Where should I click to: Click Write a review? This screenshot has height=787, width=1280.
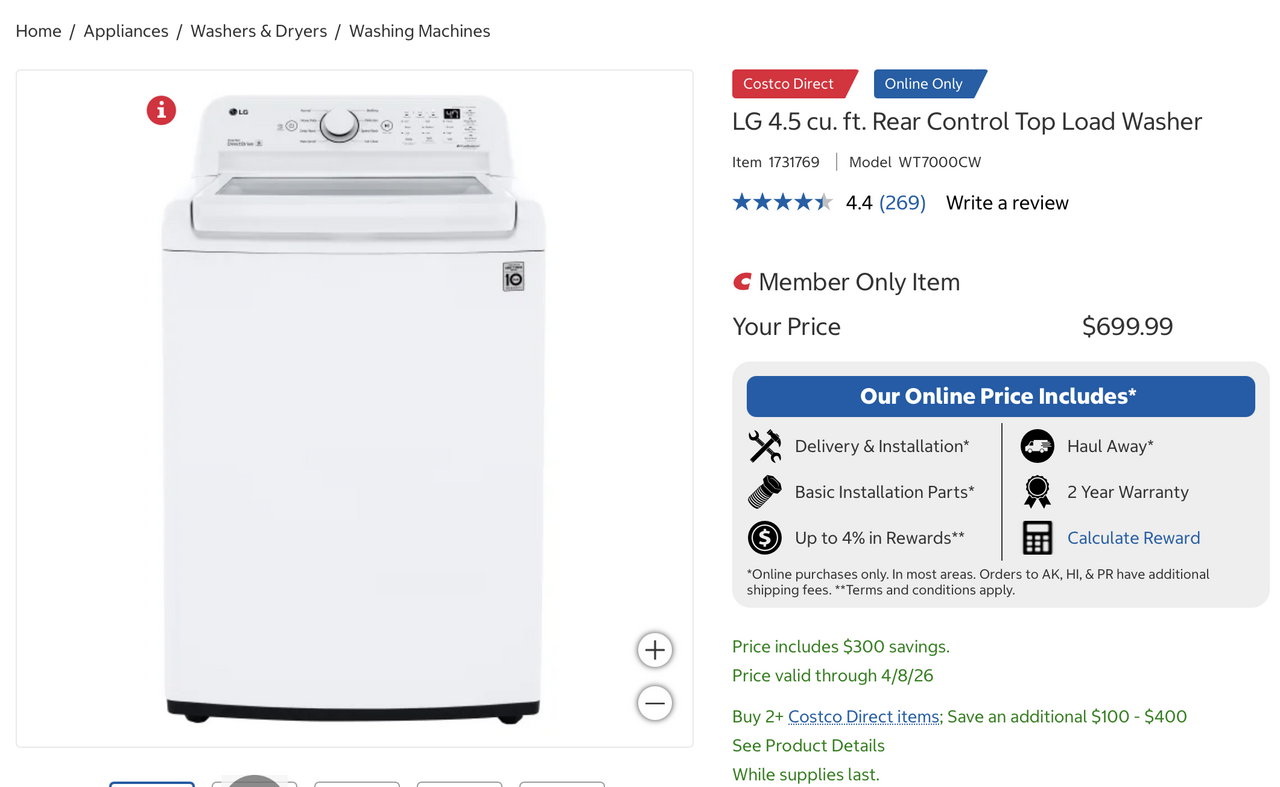click(1007, 203)
